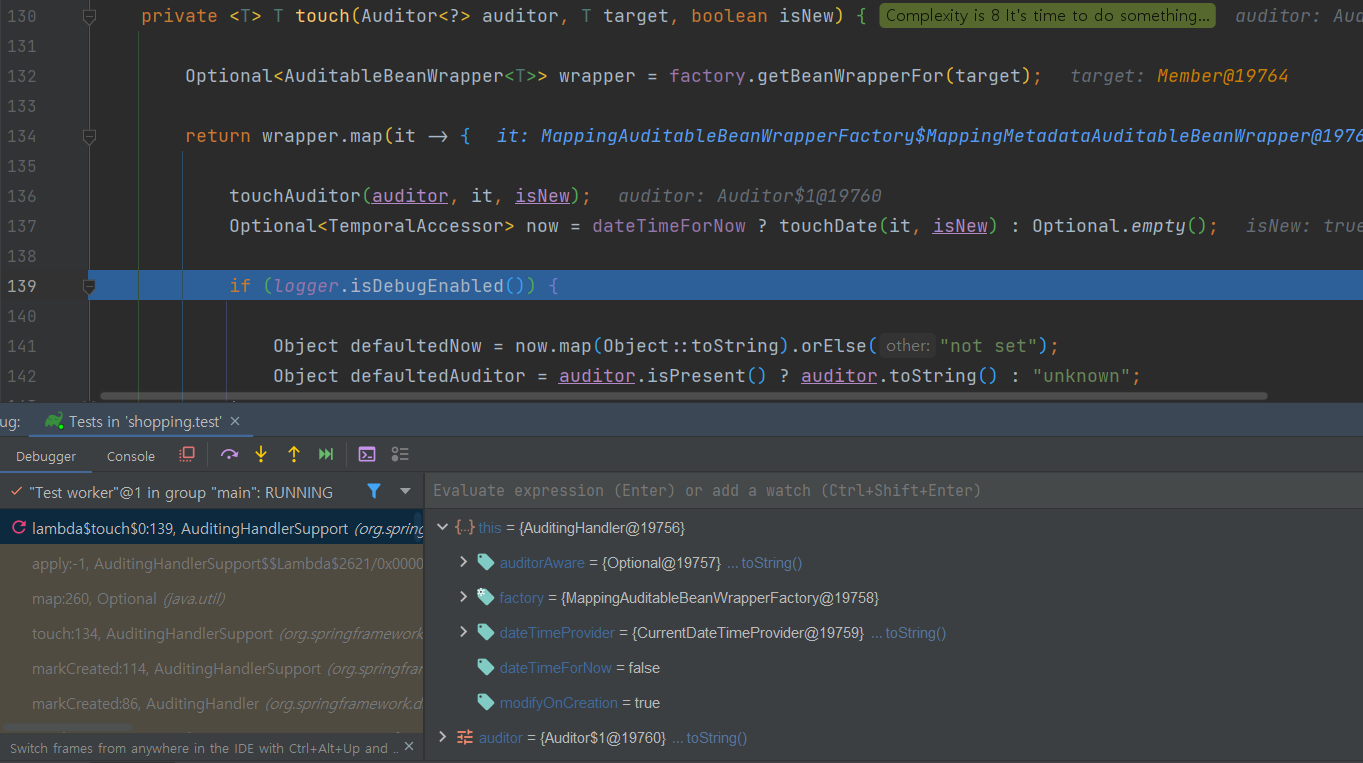Image resolution: width=1363 pixels, height=763 pixels.
Task: Click the editor horizontal scrollbar
Action: pos(684,396)
